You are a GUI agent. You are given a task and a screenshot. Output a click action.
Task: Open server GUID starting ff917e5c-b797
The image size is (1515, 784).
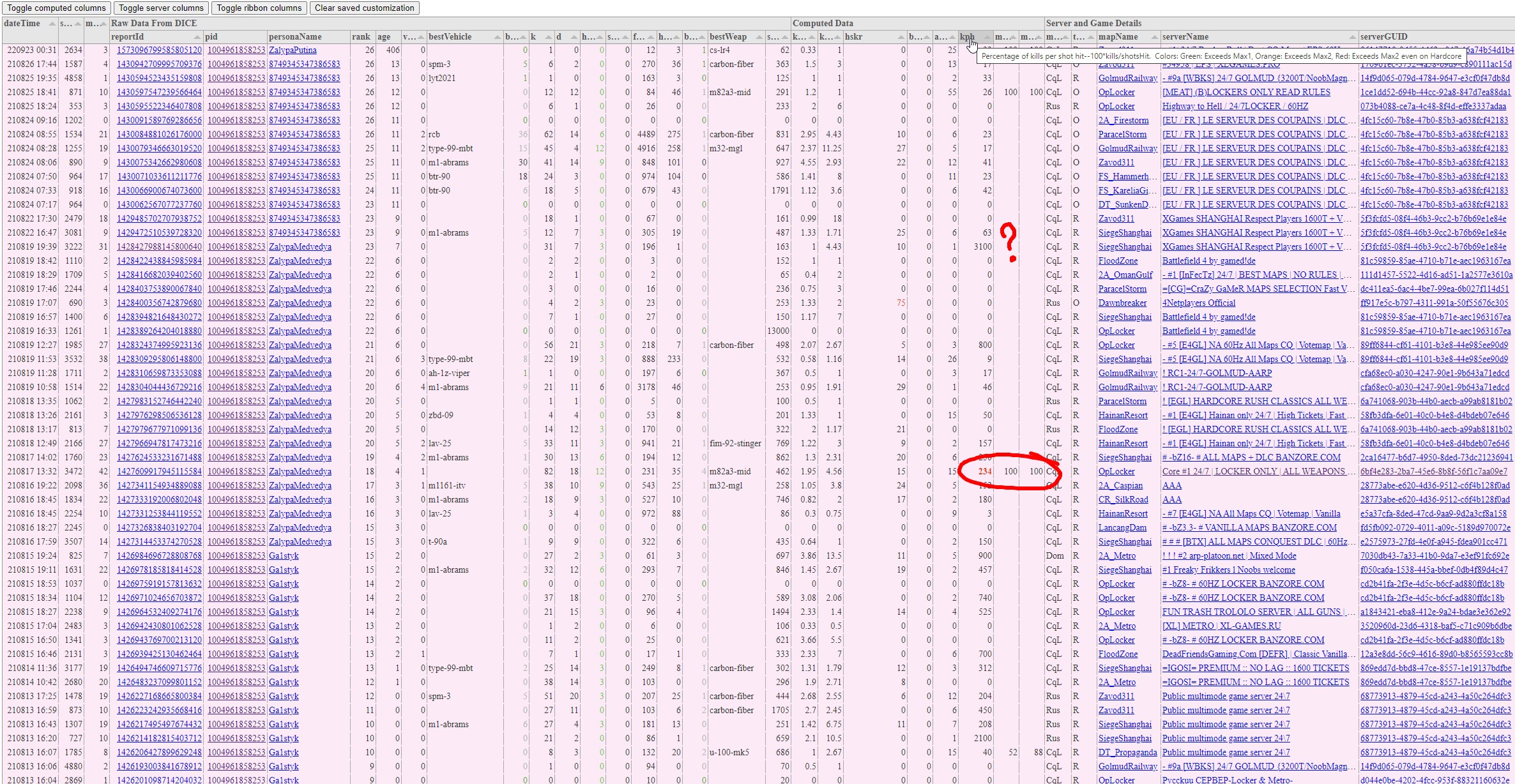point(1433,303)
